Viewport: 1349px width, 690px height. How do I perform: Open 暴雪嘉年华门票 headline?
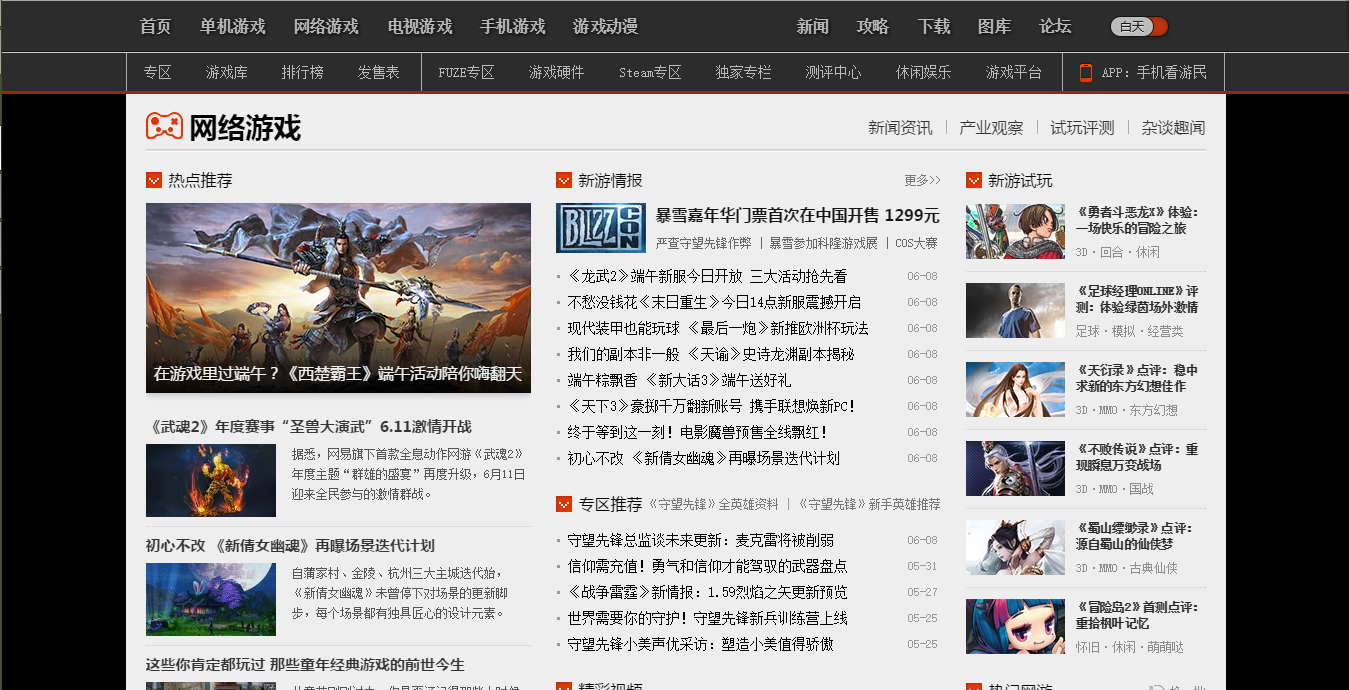pyautogui.click(x=798, y=215)
